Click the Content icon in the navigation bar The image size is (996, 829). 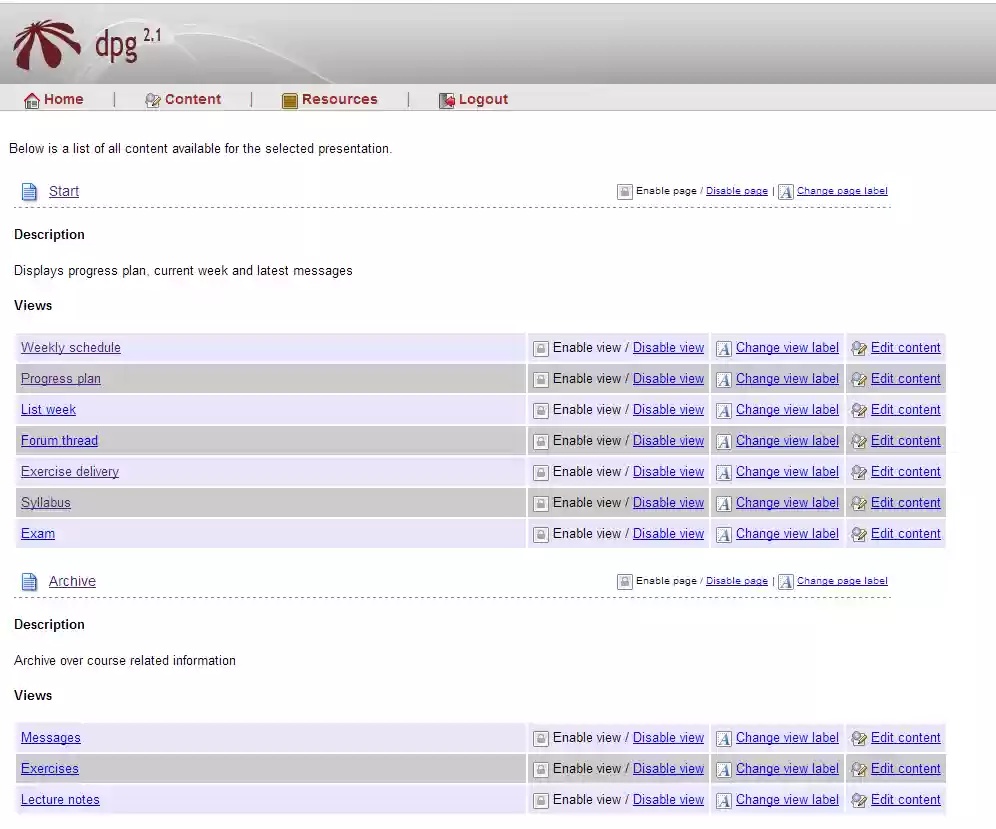[x=152, y=99]
